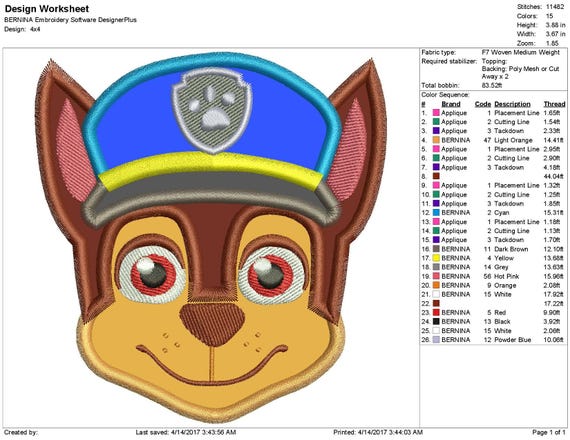Click the Code column header
570x440 pixels.
click(483, 104)
